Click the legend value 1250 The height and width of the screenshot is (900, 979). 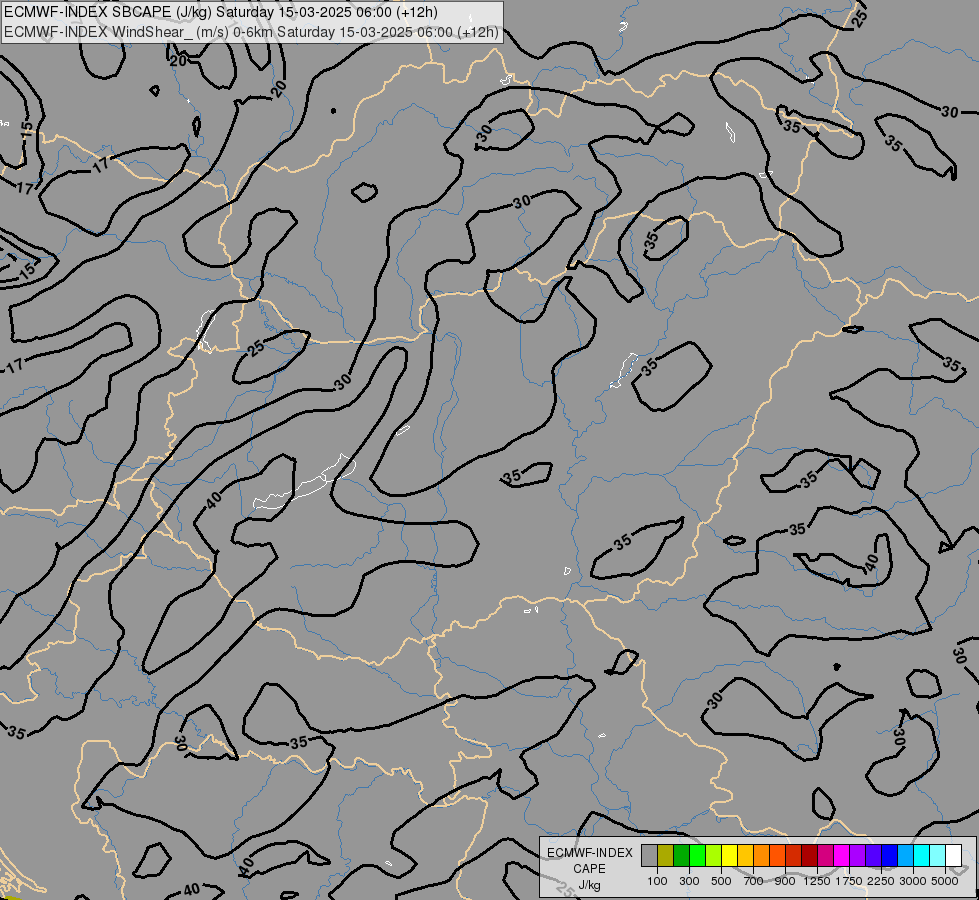(817, 881)
